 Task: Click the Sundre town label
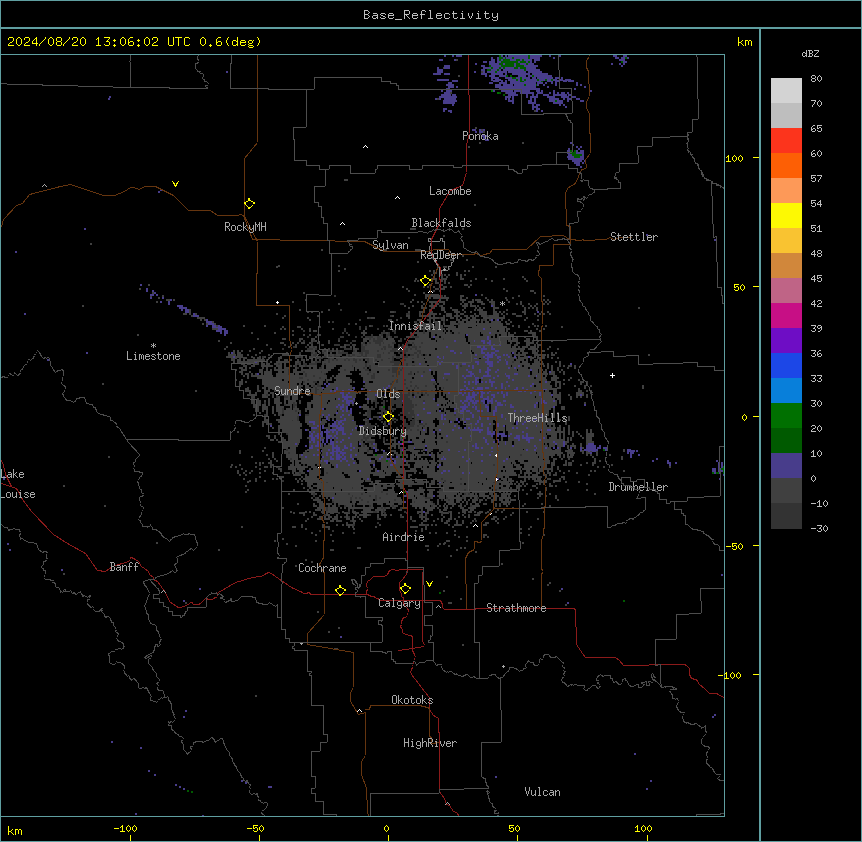tap(292, 391)
